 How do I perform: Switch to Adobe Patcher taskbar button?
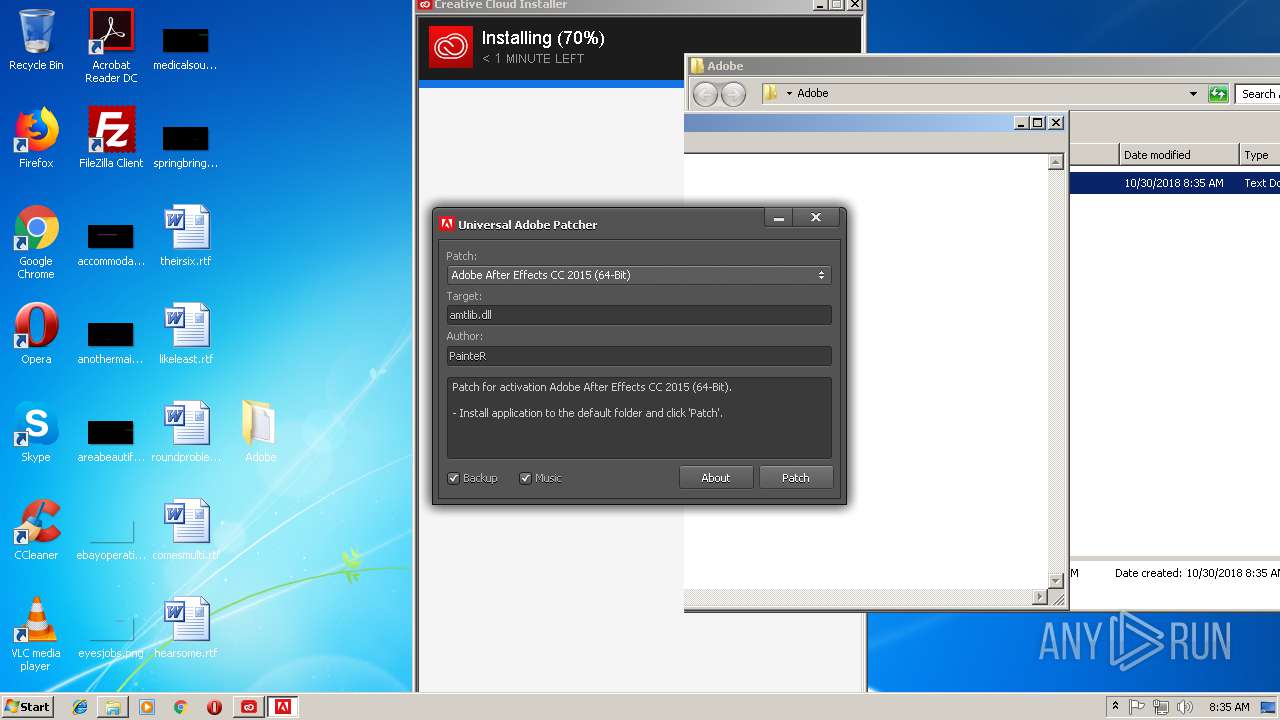tap(283, 707)
